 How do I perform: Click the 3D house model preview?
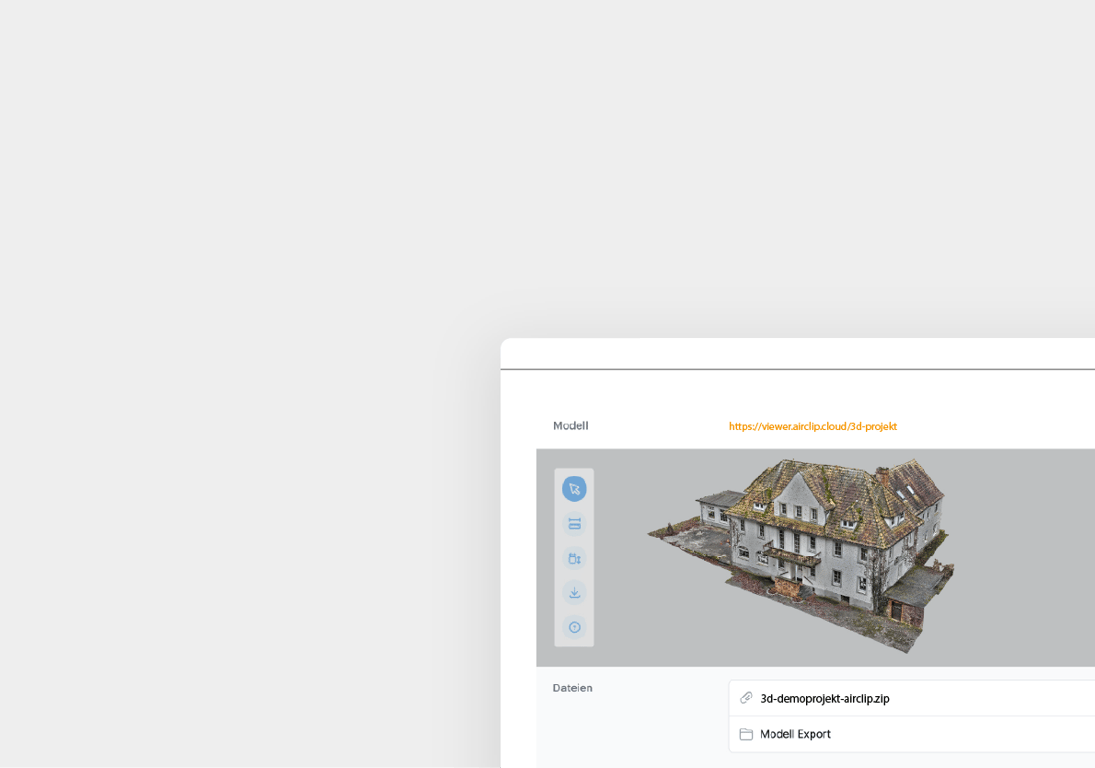801,555
